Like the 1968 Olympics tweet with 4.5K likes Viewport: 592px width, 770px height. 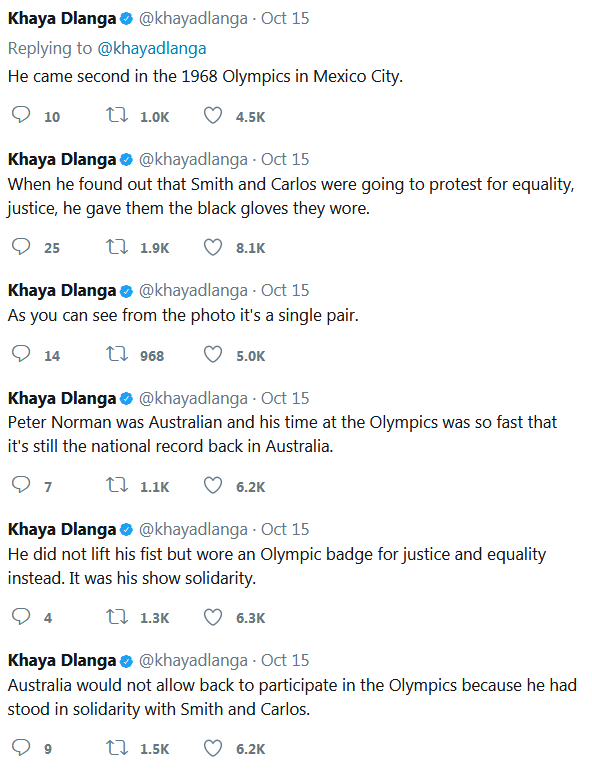coord(213,116)
